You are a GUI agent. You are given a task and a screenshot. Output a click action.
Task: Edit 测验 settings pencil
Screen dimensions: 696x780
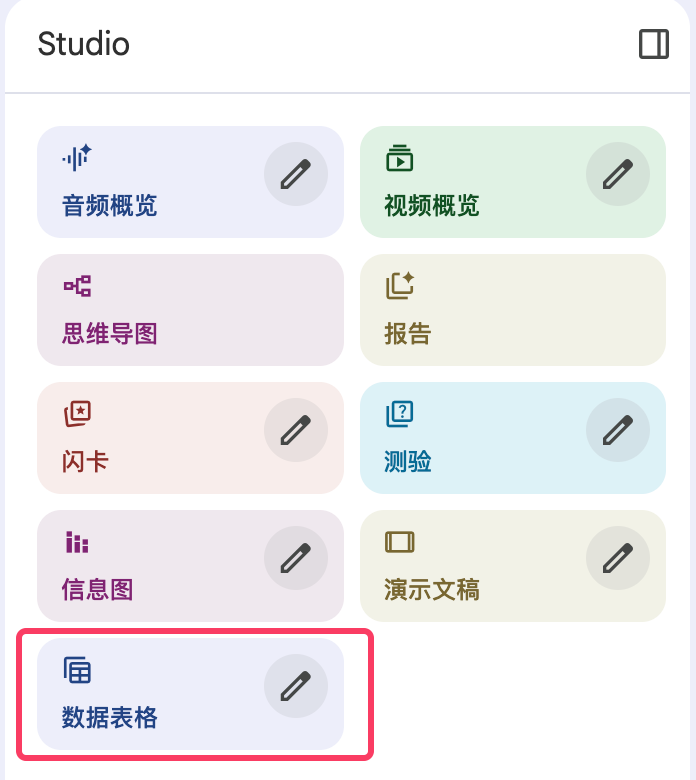coord(618,430)
